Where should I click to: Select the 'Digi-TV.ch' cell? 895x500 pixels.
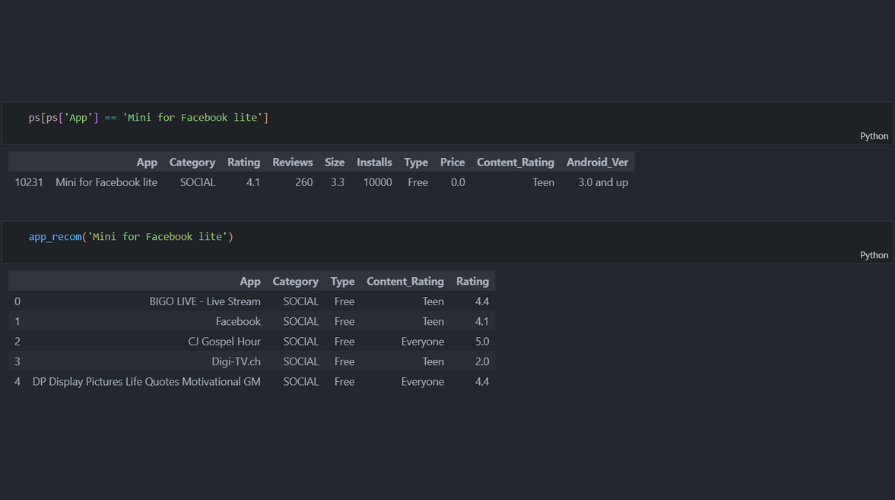(x=236, y=361)
